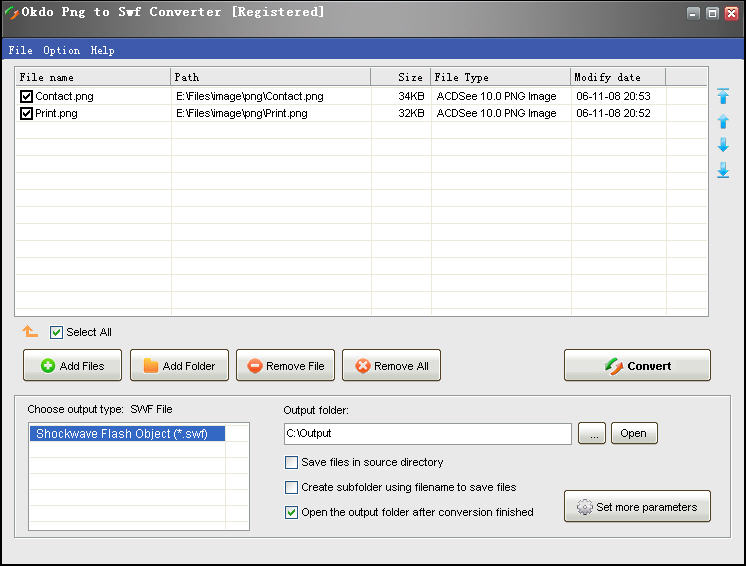Toggle the Select All checkbox
Screen dimensions: 746x566
(56, 332)
